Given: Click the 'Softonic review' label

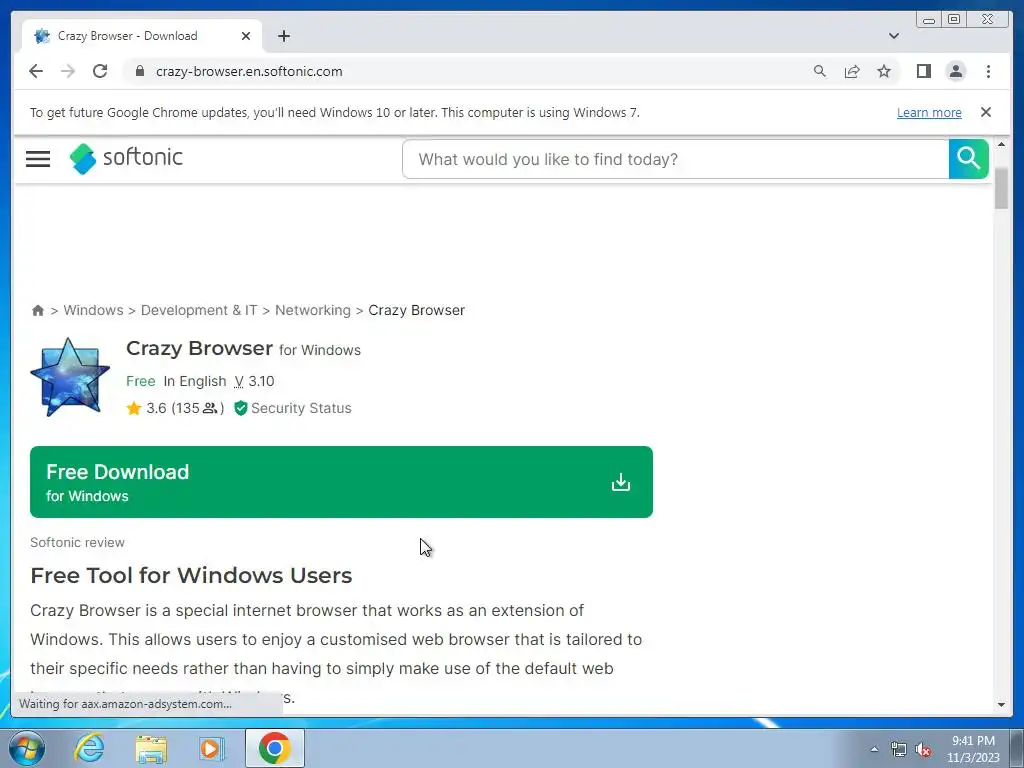Looking at the screenshot, I should click(x=77, y=542).
